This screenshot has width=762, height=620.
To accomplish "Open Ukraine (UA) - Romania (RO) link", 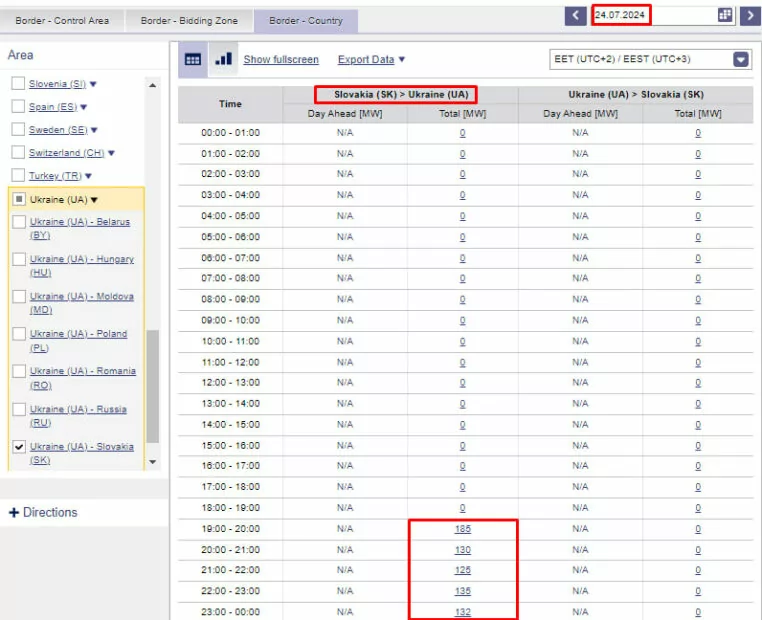I will tap(83, 378).
